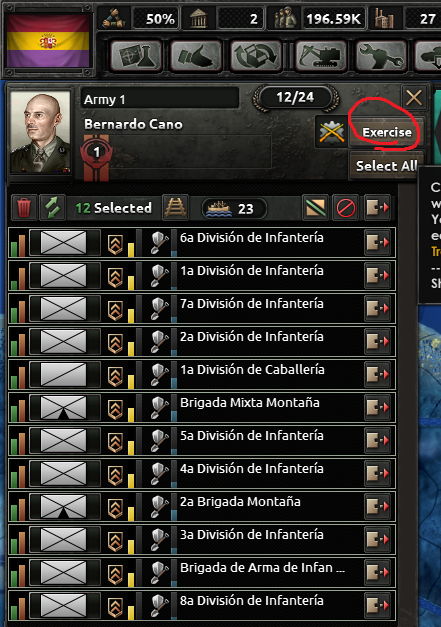Open the Diplomacy handshake icon
Image resolution: width=441 pixels, height=627 pixels.
pyautogui.click(x=196, y=56)
